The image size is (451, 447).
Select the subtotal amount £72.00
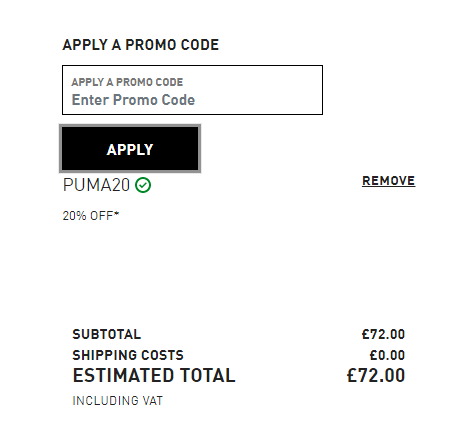point(383,334)
